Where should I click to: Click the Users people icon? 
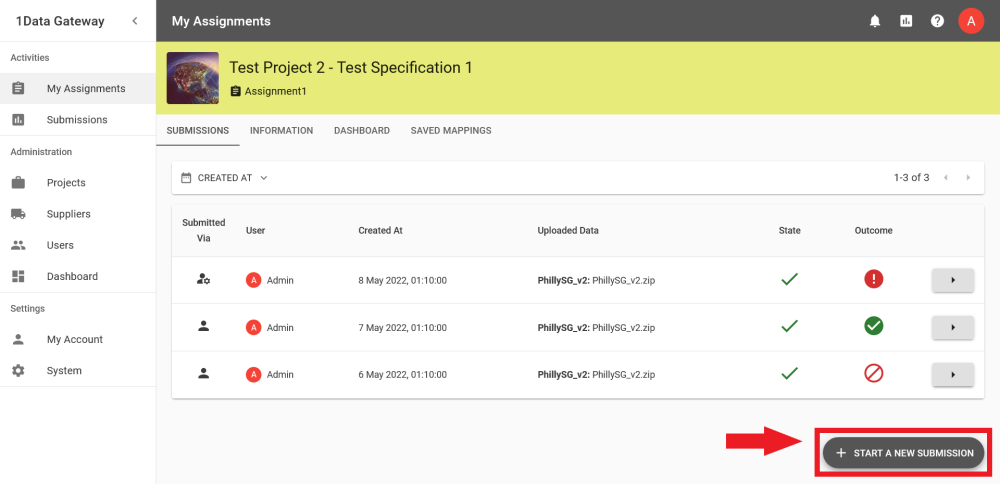[18, 246]
